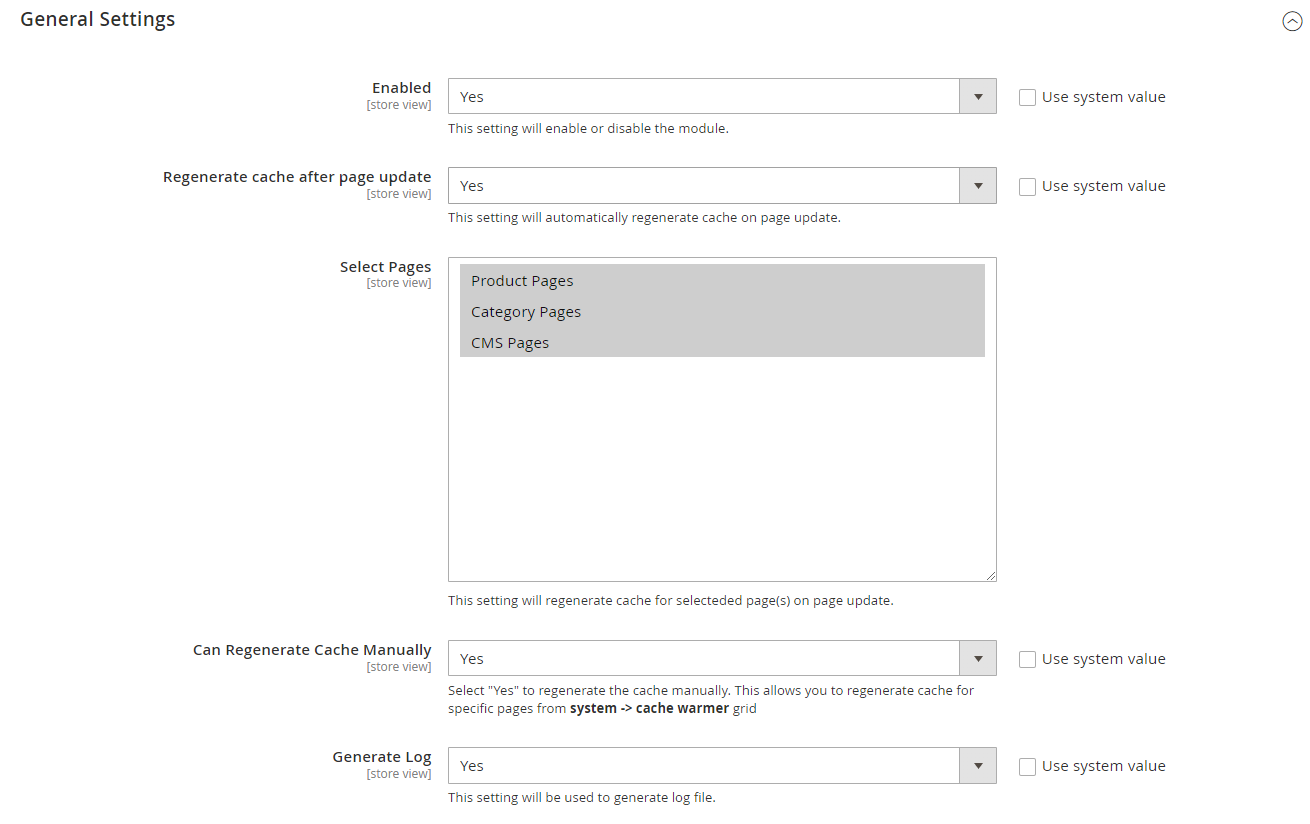Enable Use system value for Can Regenerate Manually

click(1027, 660)
